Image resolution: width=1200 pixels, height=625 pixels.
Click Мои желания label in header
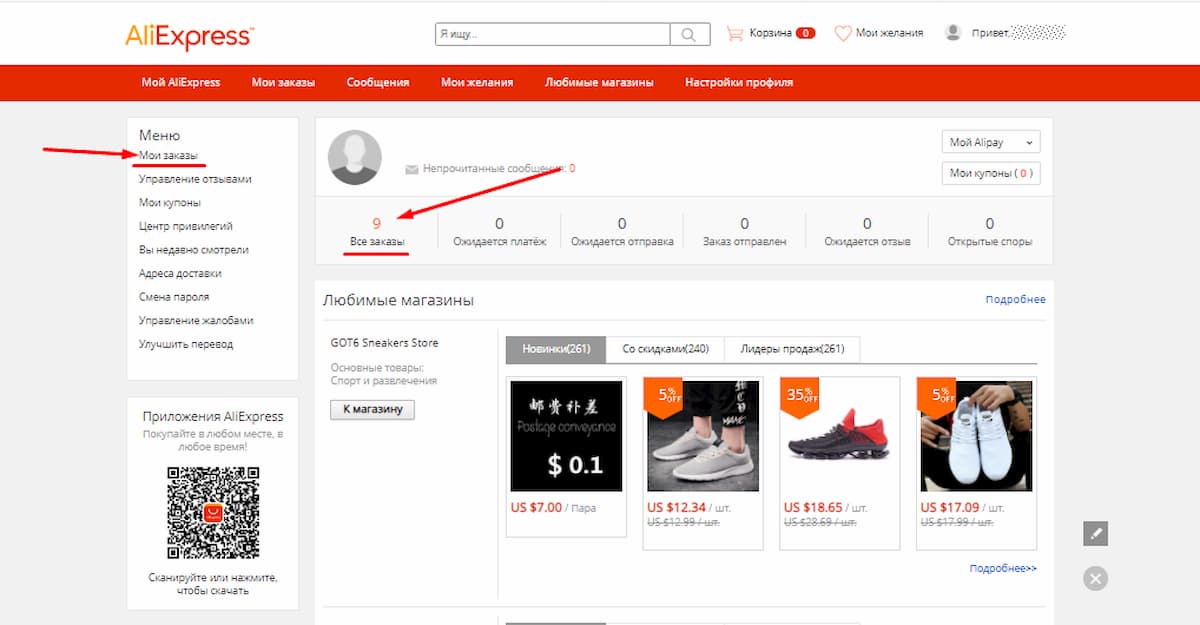[x=889, y=33]
